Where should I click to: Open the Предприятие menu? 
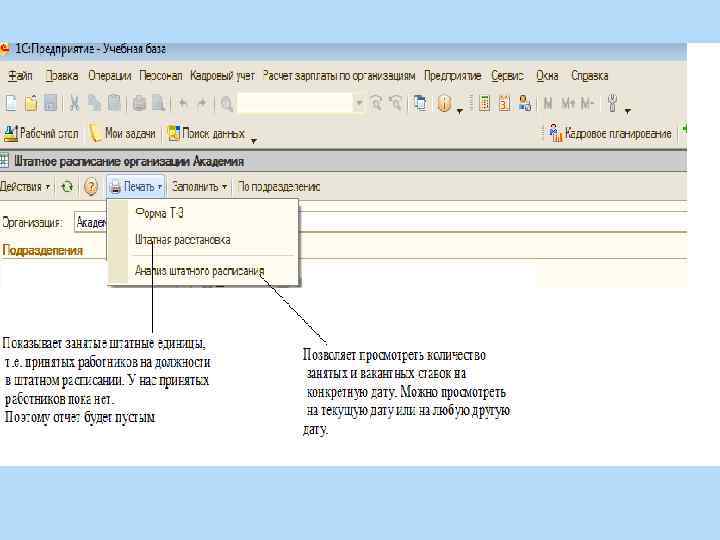click(453, 76)
